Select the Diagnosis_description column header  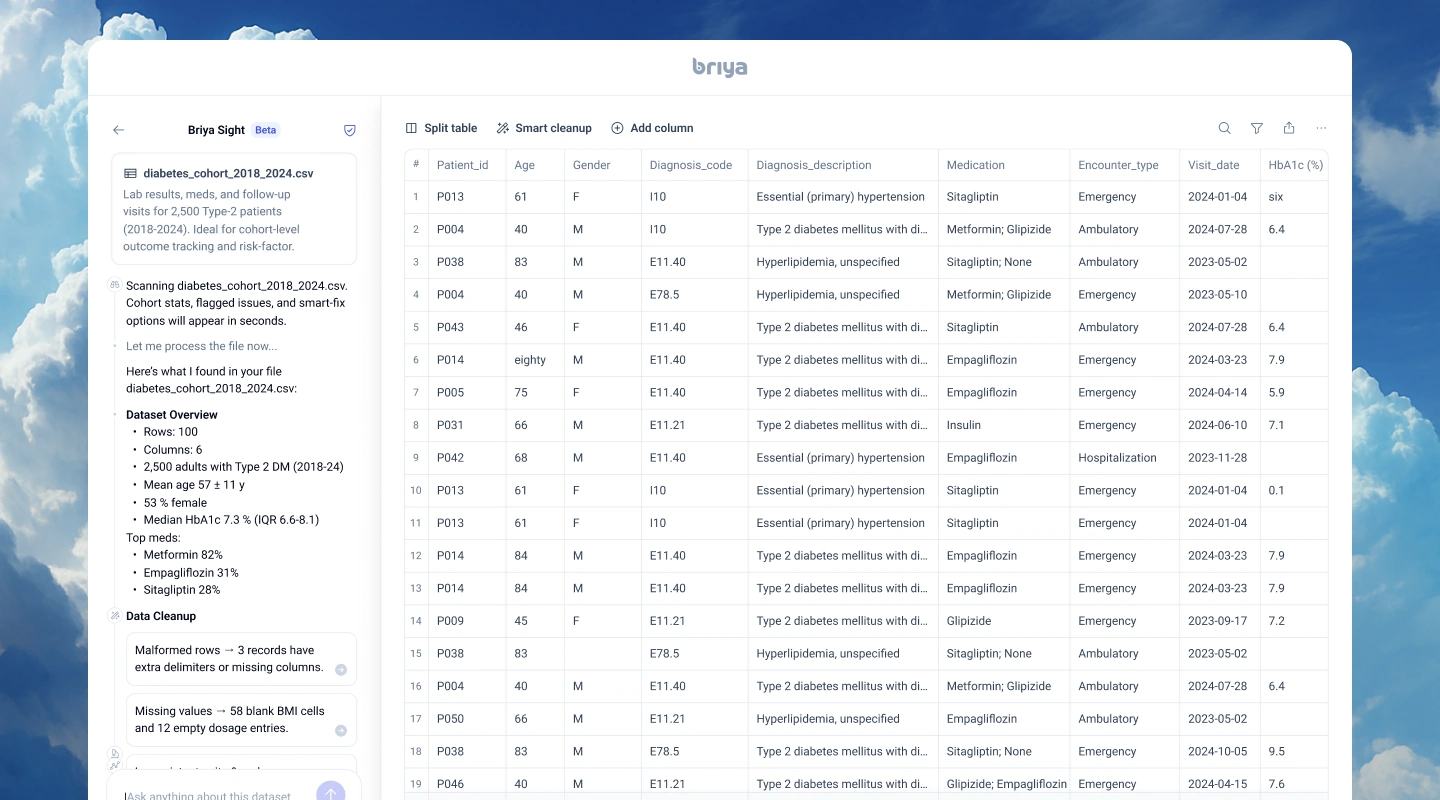(843, 165)
